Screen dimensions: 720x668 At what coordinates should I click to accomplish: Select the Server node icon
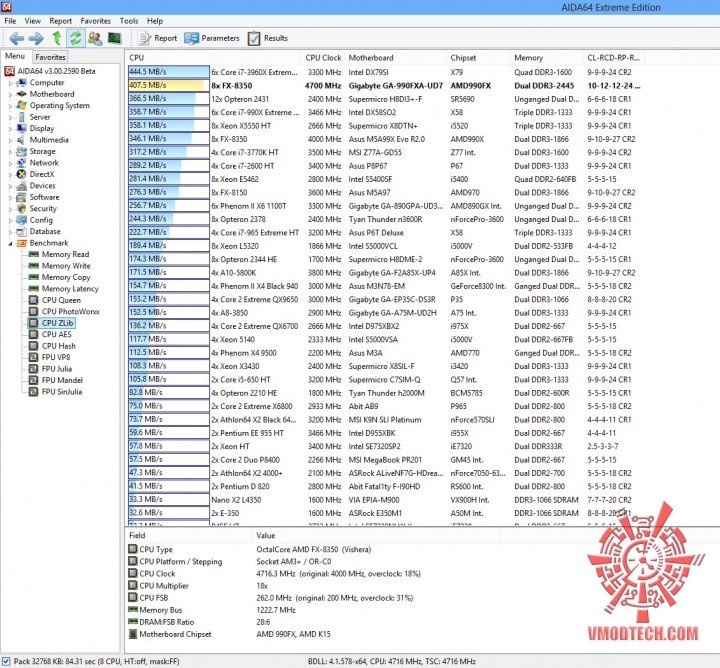coord(22,117)
